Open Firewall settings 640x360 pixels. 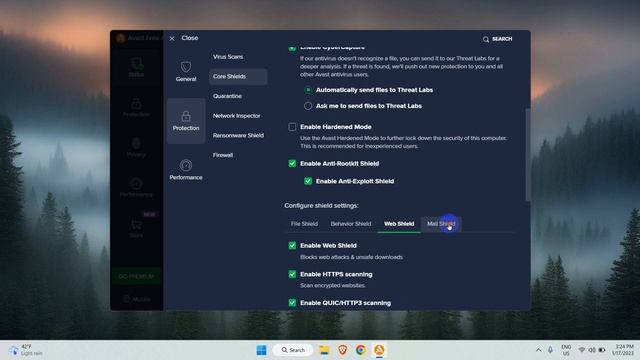[x=223, y=155]
